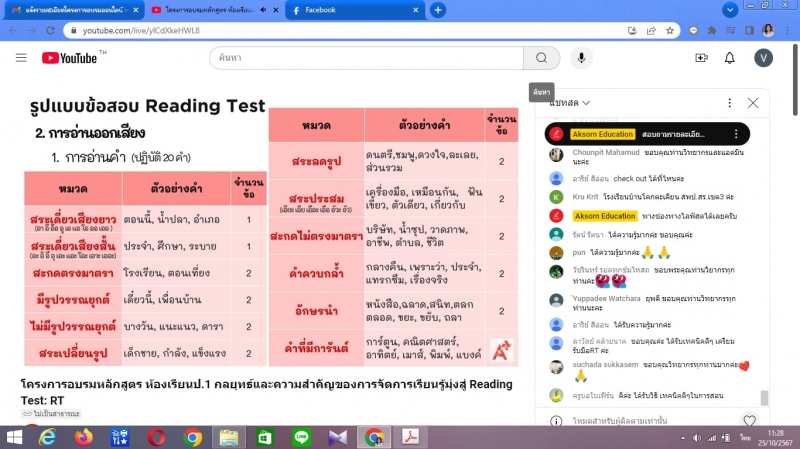The height and width of the screenshot is (449, 800).
Task: Open LINE app from taskbar
Action: point(301,437)
